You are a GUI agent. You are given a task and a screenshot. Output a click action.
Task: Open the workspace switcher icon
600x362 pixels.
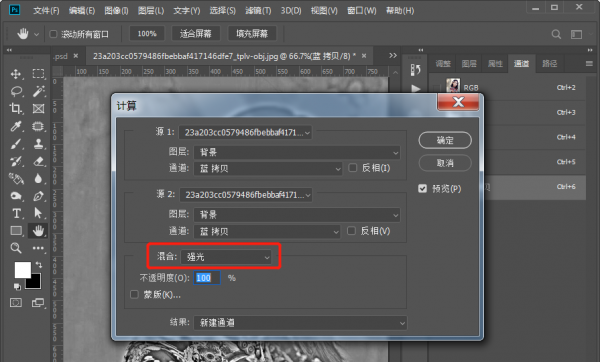point(576,34)
